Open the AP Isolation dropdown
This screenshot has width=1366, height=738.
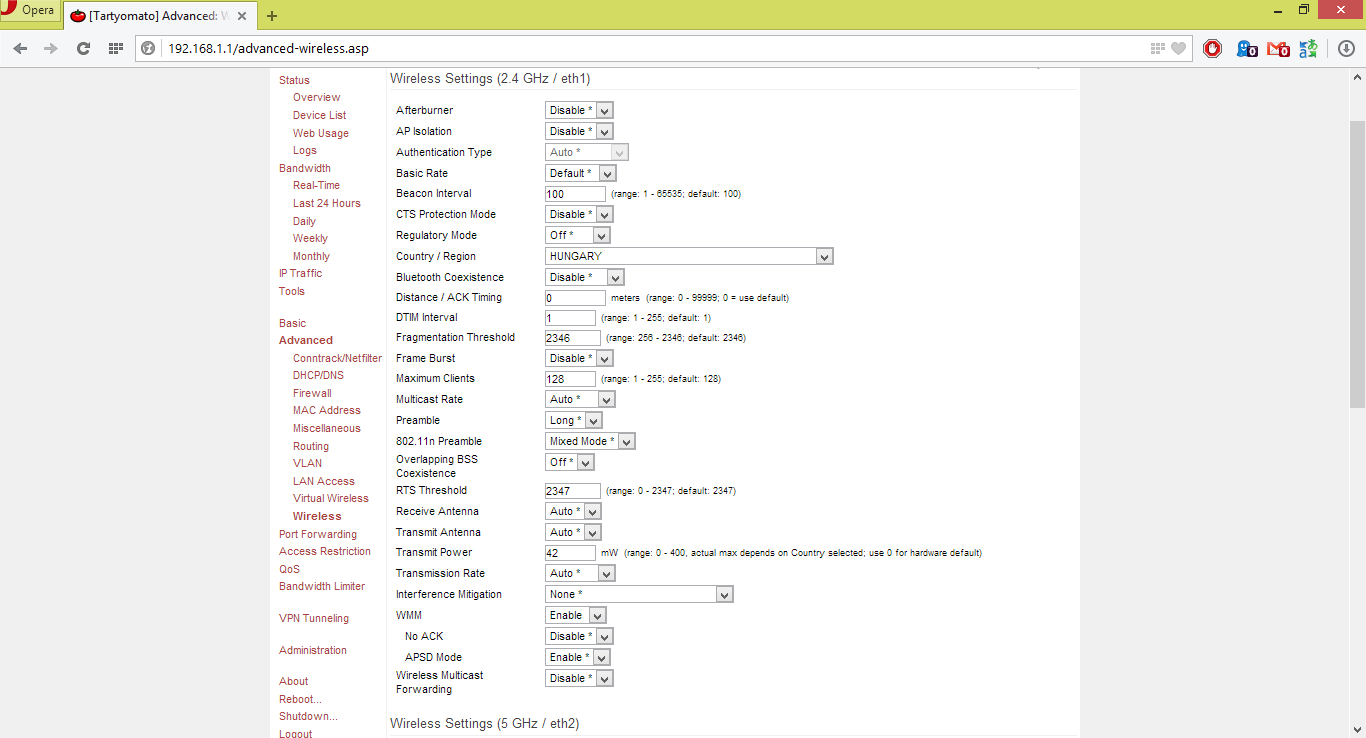tap(579, 131)
